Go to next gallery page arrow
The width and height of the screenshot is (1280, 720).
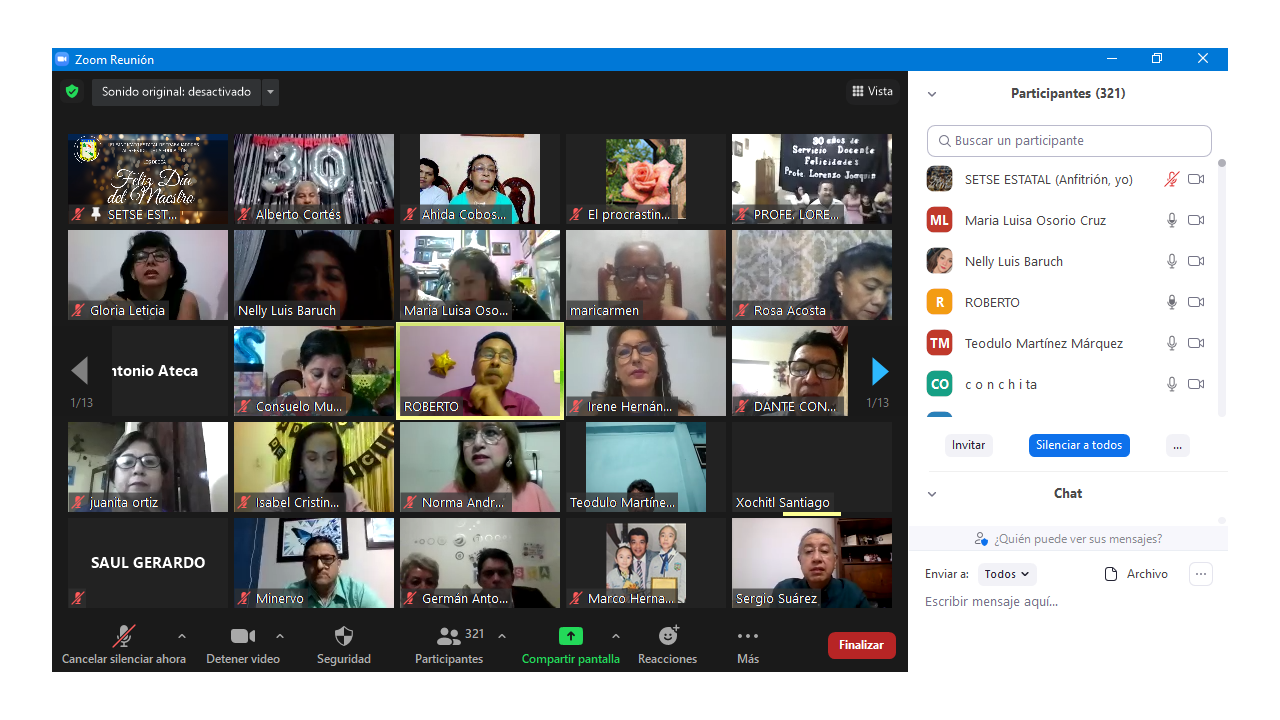tap(880, 371)
